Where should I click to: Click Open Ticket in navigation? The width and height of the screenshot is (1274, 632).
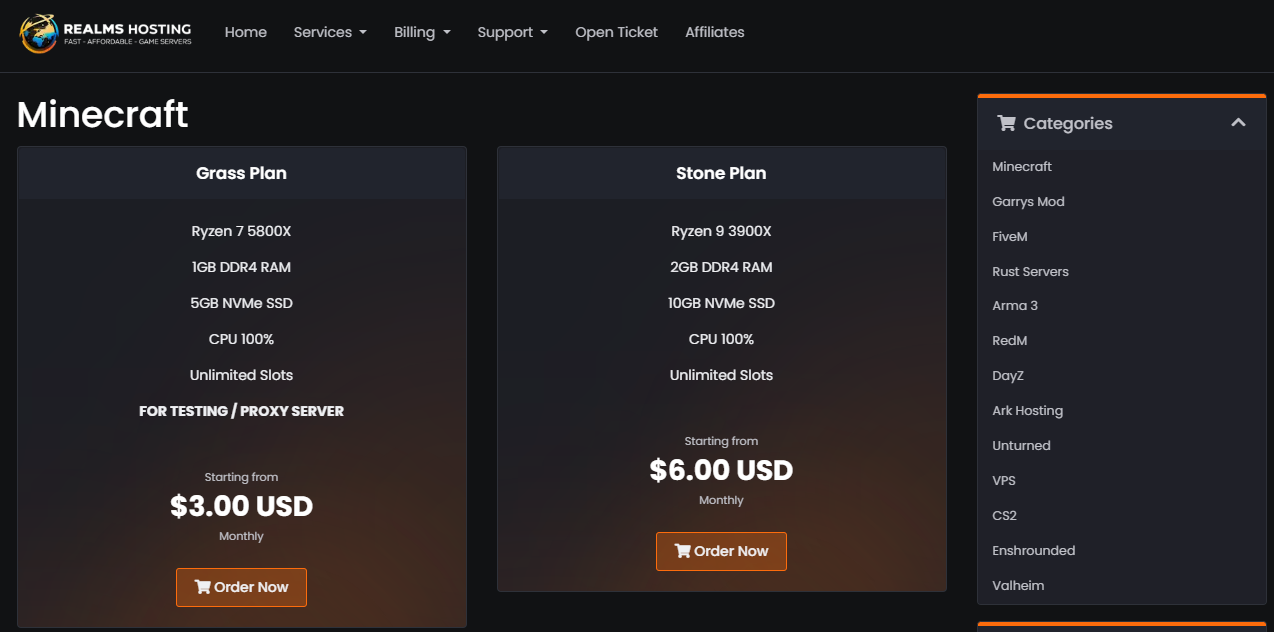coord(616,32)
